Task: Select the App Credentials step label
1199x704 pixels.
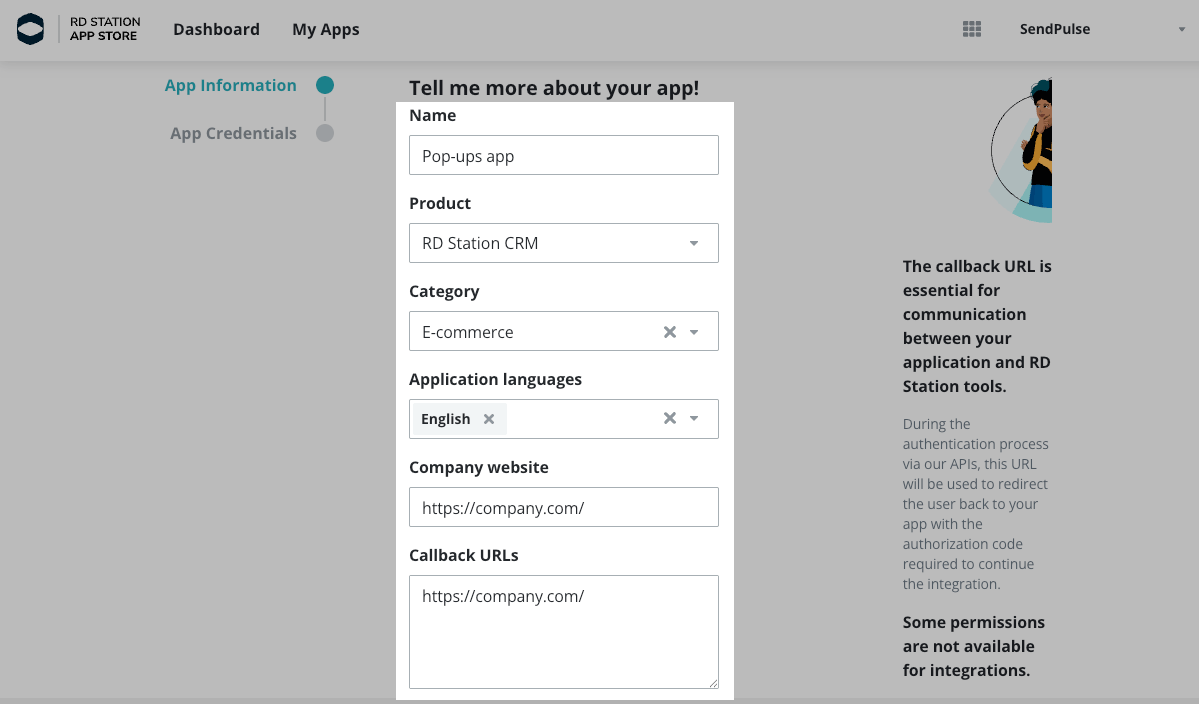Action: pyautogui.click(x=233, y=133)
